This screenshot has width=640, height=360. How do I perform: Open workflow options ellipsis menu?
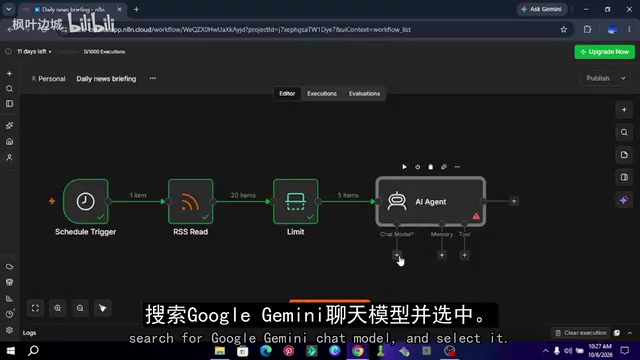tap(153, 78)
